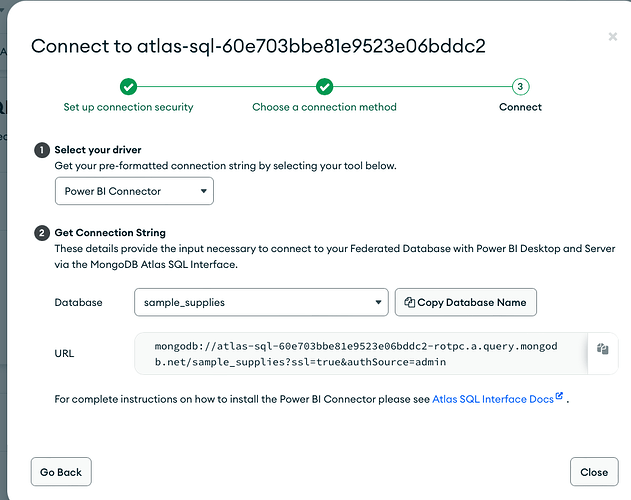This screenshot has width=631, height=500.
Task: Click the Go Back button
Action: [61, 472]
